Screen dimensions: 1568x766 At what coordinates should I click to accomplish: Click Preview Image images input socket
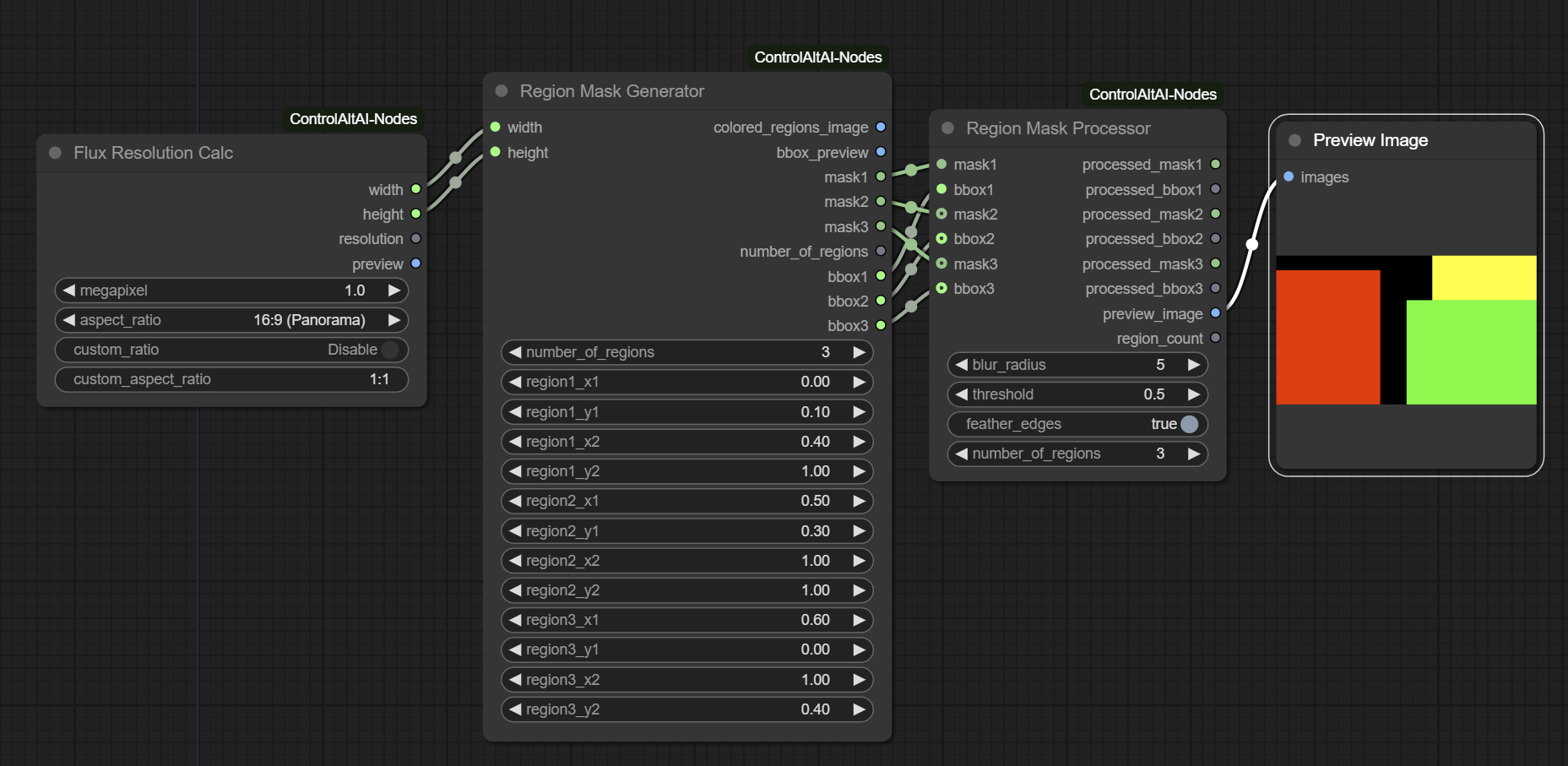coord(1289,177)
